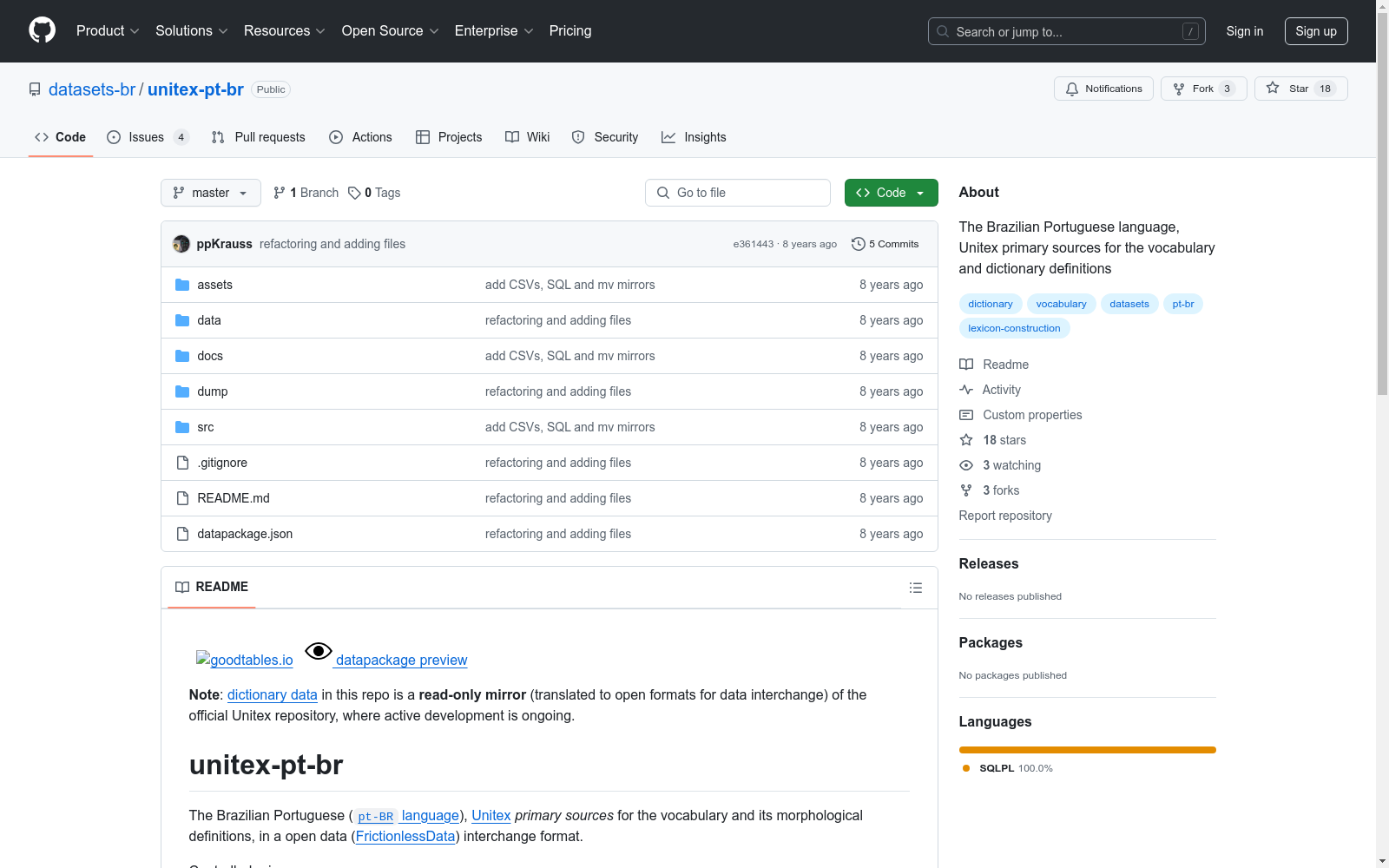The image size is (1389, 868).
Task: Switch to the Issues tab
Action: click(x=148, y=137)
